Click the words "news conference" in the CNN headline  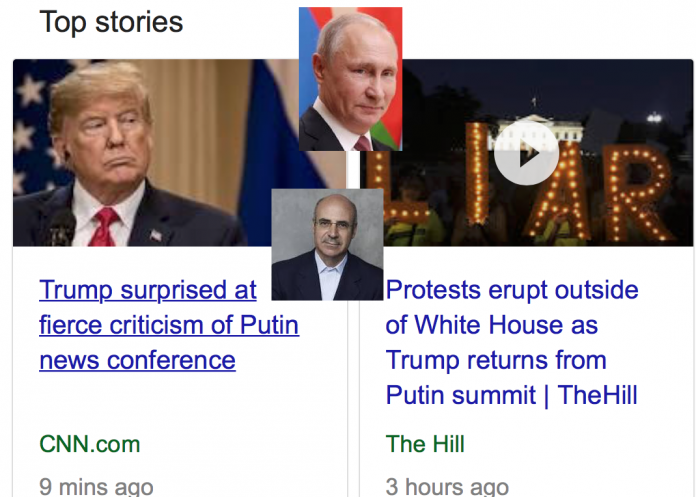click(x=137, y=360)
